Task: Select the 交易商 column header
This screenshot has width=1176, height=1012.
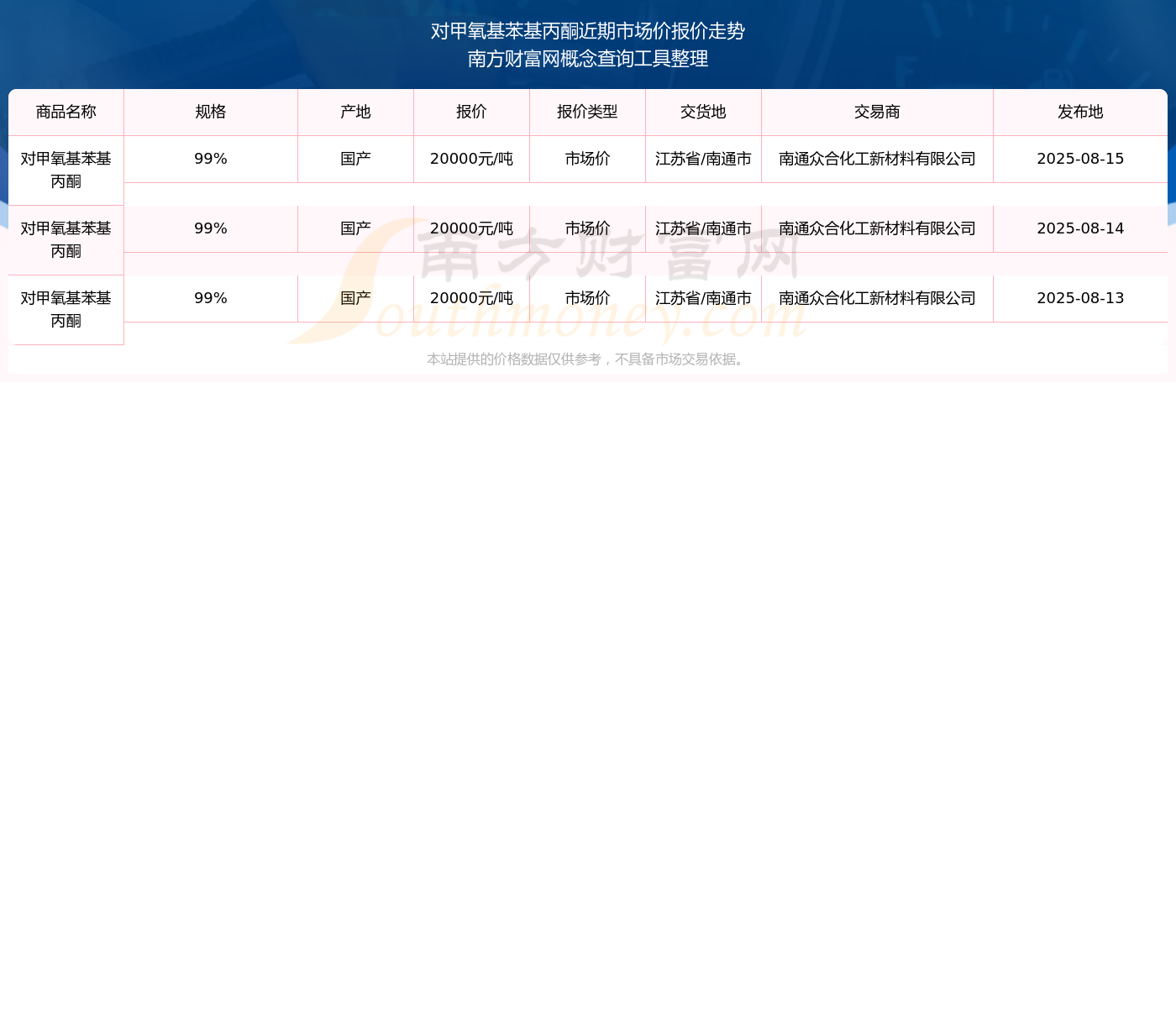Action: pyautogui.click(x=878, y=112)
